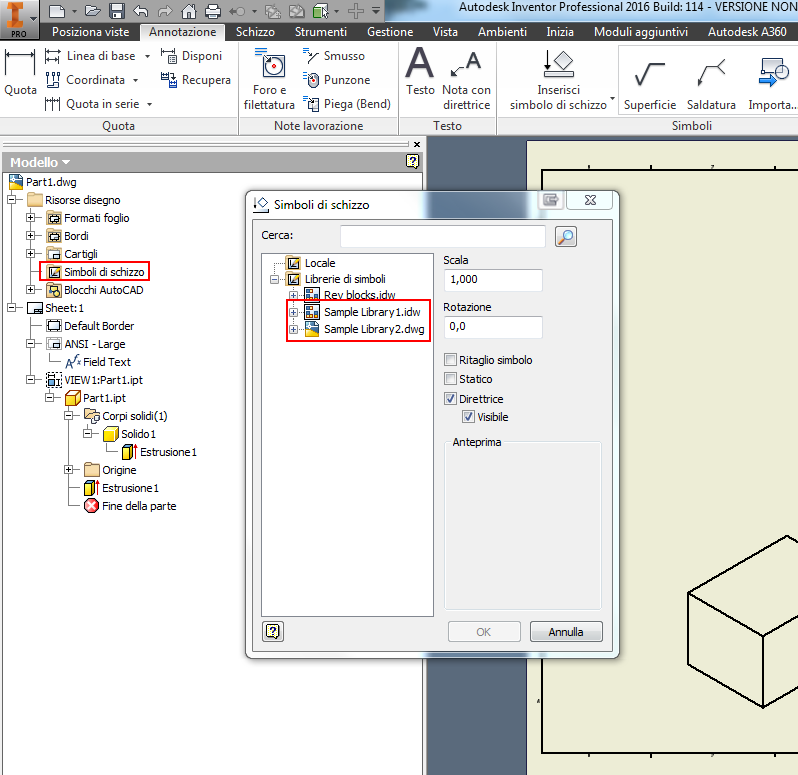Expand the Cartigli node

31,253
